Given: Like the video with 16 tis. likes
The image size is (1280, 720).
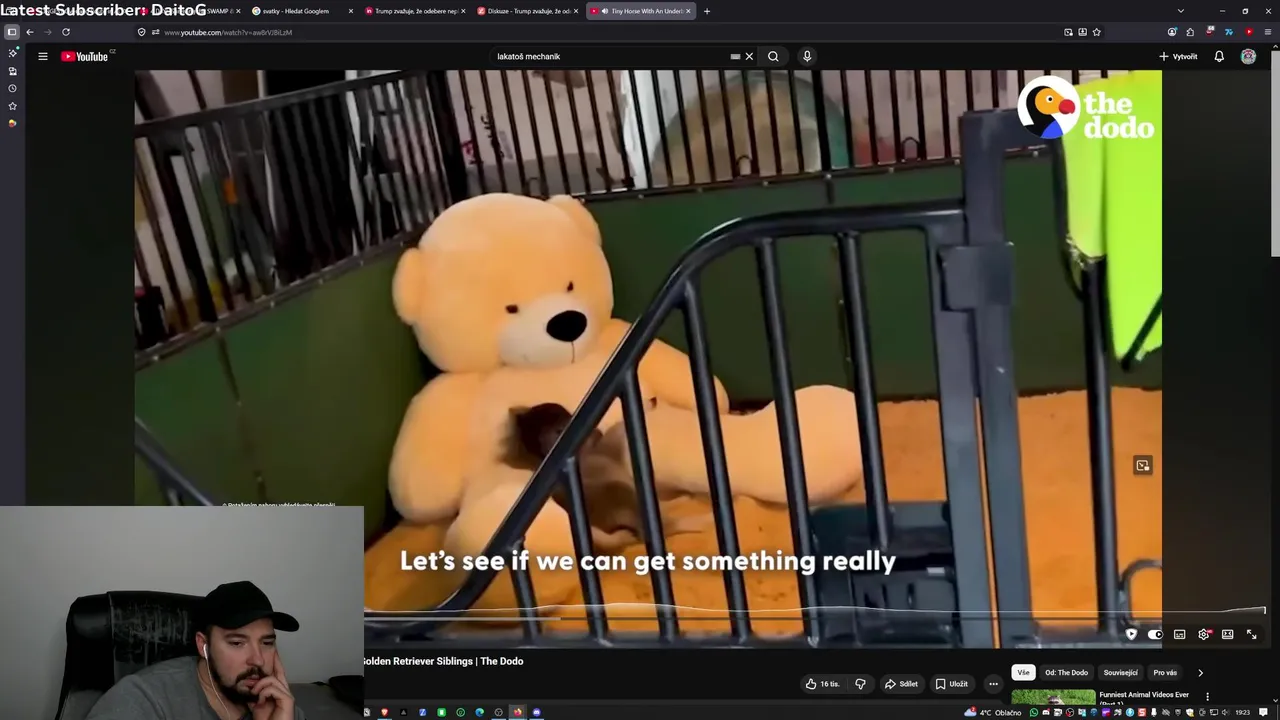Looking at the screenshot, I should pyautogui.click(x=823, y=684).
